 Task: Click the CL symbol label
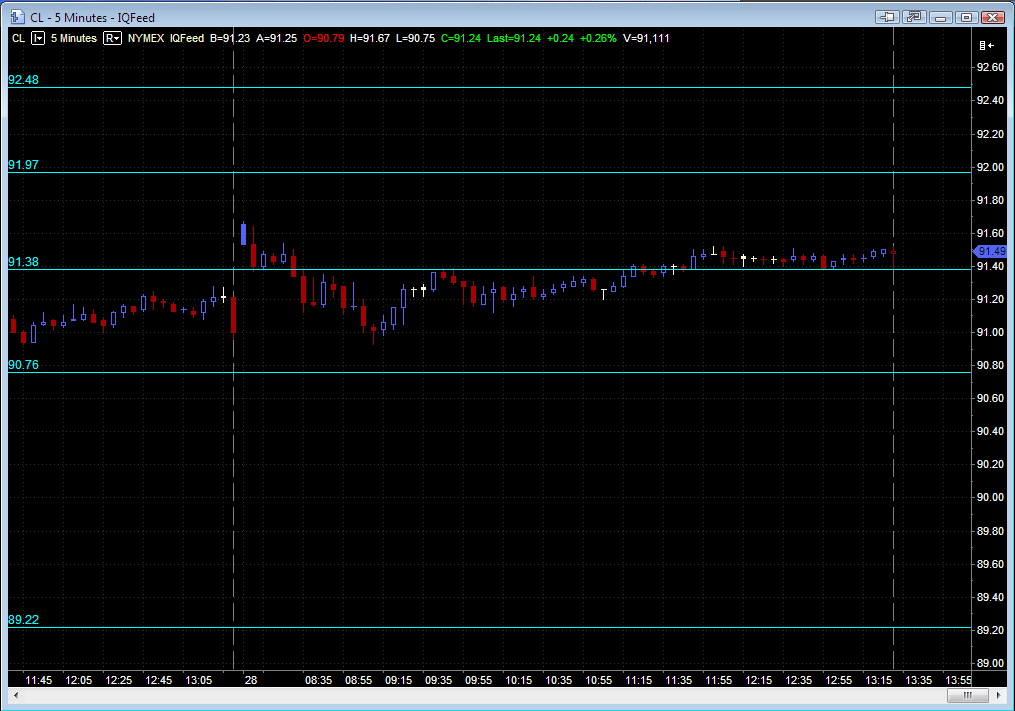click(x=18, y=38)
